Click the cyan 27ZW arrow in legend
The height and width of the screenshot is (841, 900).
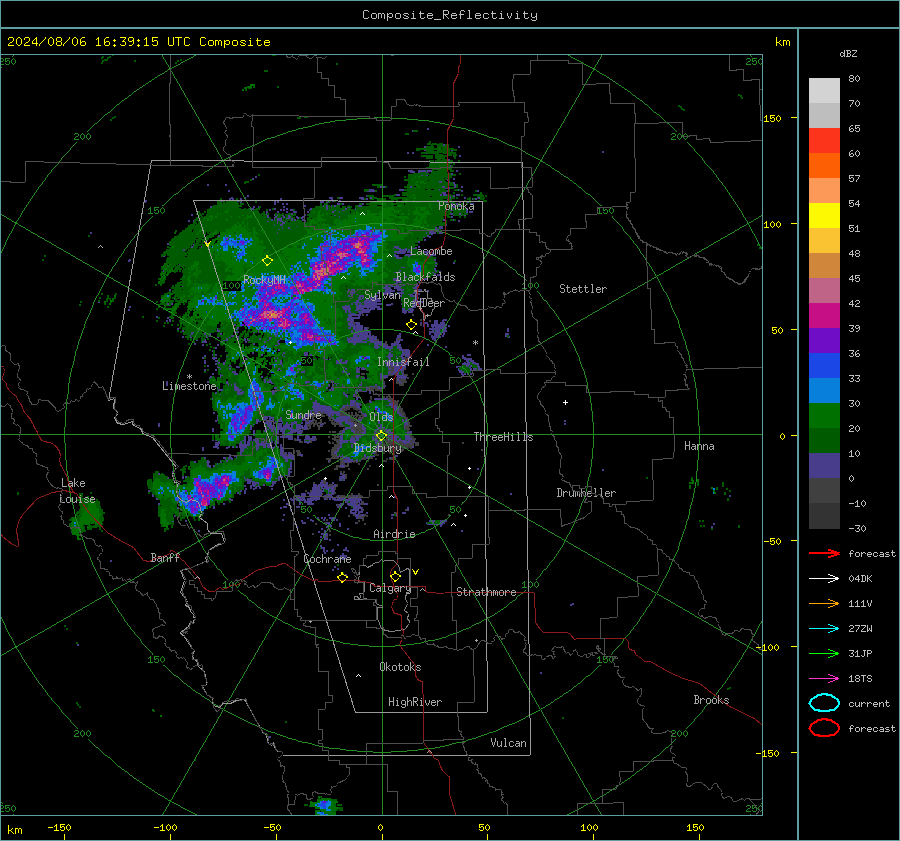[824, 629]
